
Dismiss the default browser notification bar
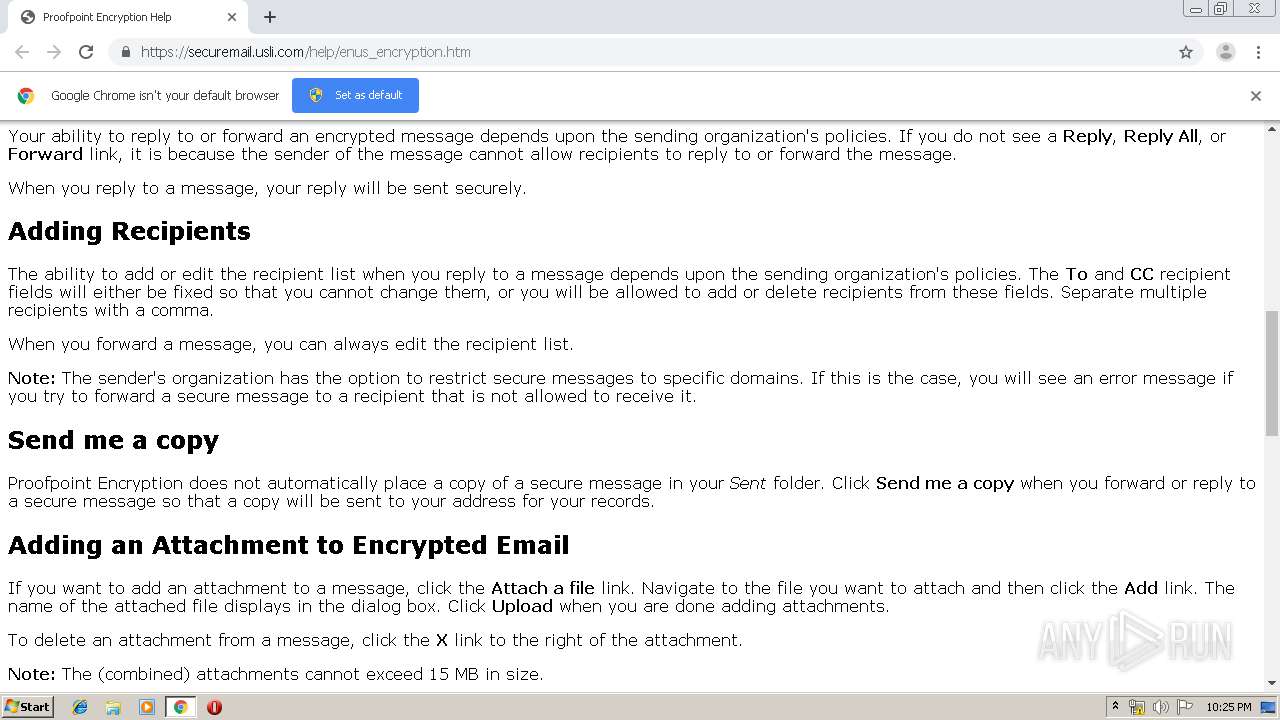point(1255,96)
